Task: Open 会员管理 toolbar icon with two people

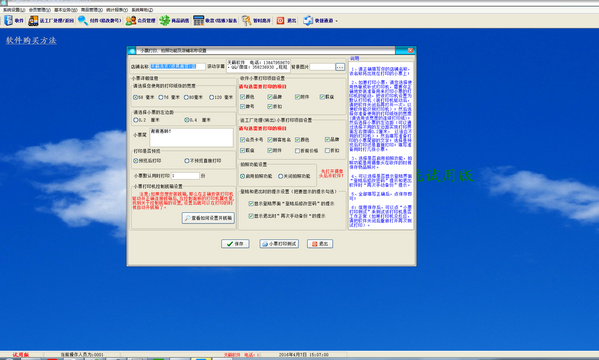Action: point(131,20)
